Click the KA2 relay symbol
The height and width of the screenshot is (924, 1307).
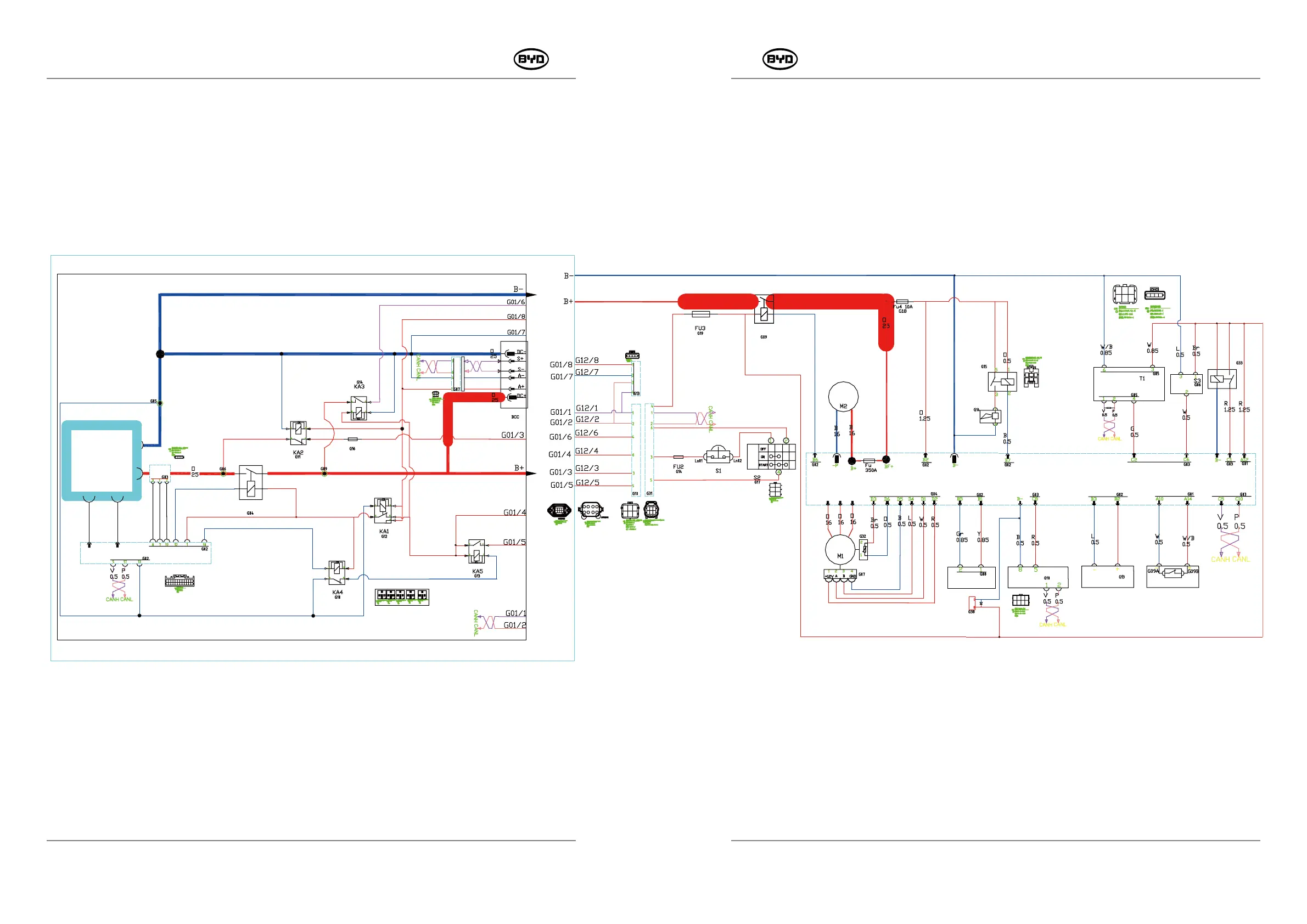pos(298,433)
